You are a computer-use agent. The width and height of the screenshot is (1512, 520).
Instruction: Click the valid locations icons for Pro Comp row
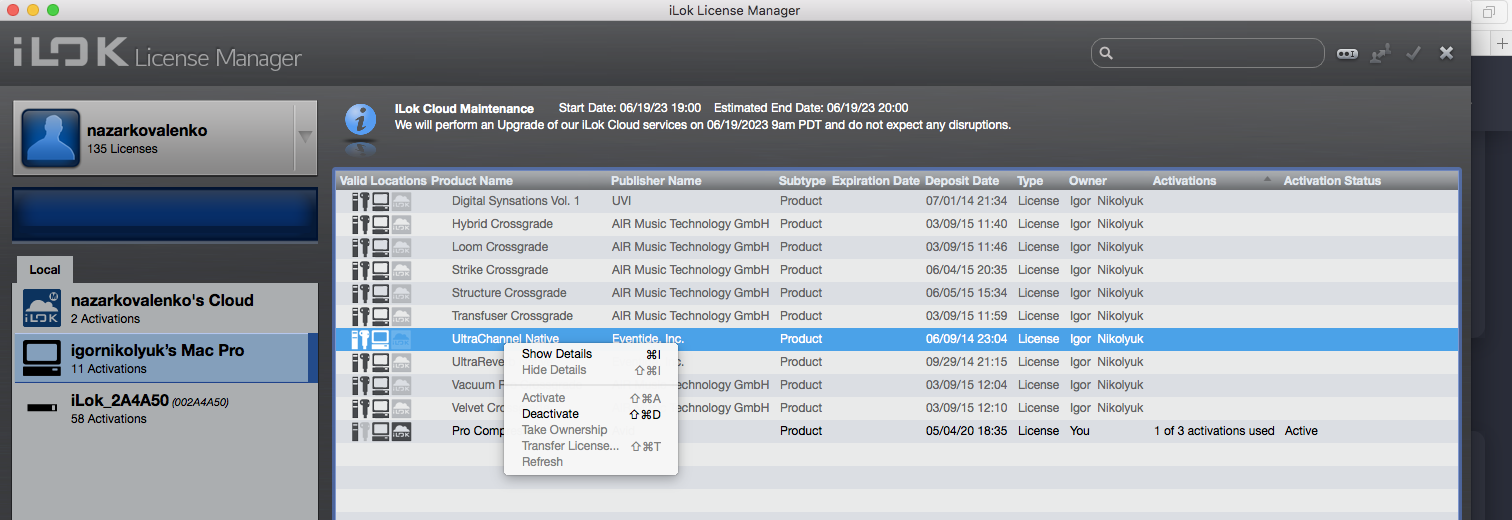coord(381,431)
